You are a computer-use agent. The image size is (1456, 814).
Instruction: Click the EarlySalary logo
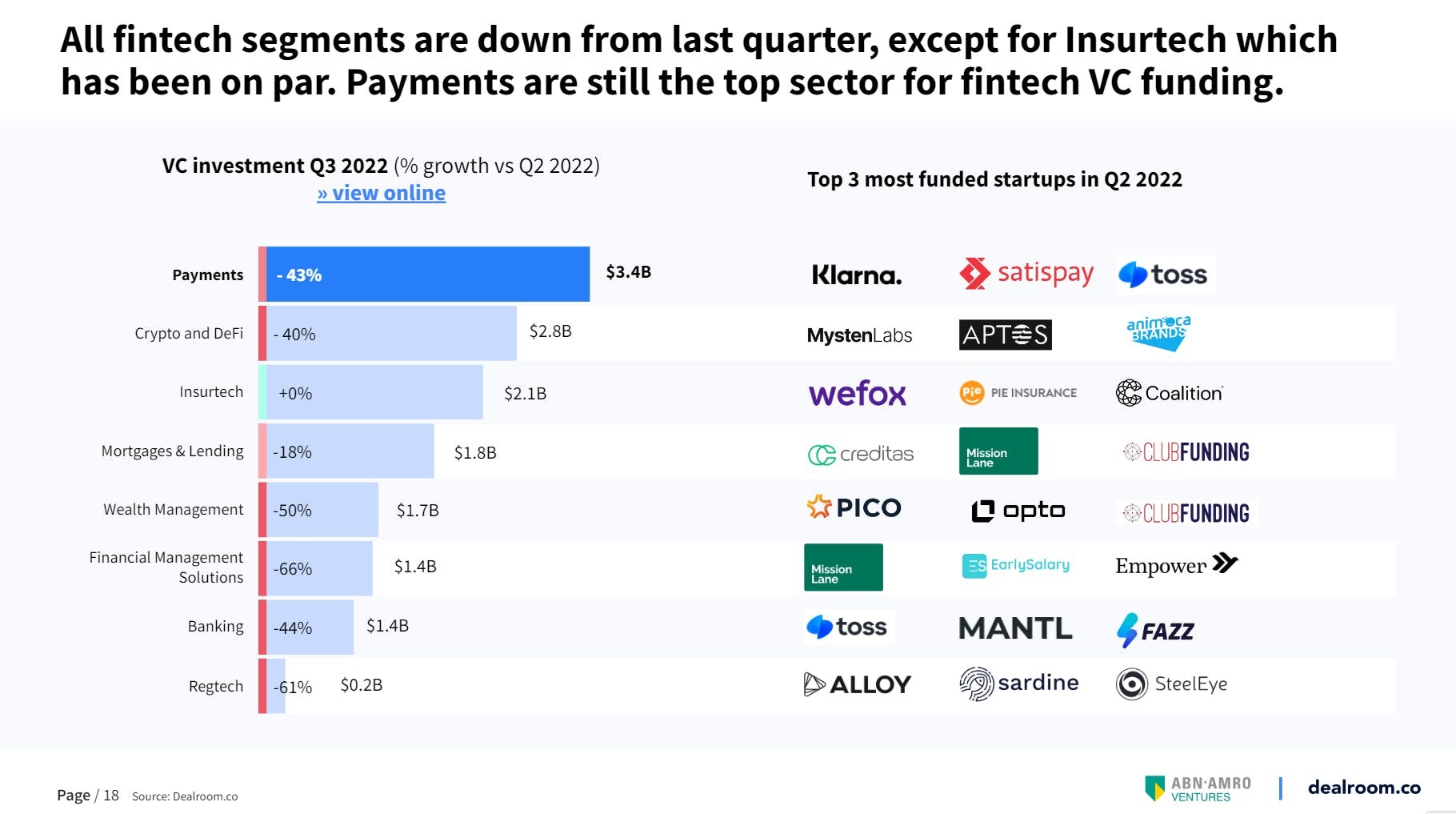pyautogui.click(x=1015, y=565)
